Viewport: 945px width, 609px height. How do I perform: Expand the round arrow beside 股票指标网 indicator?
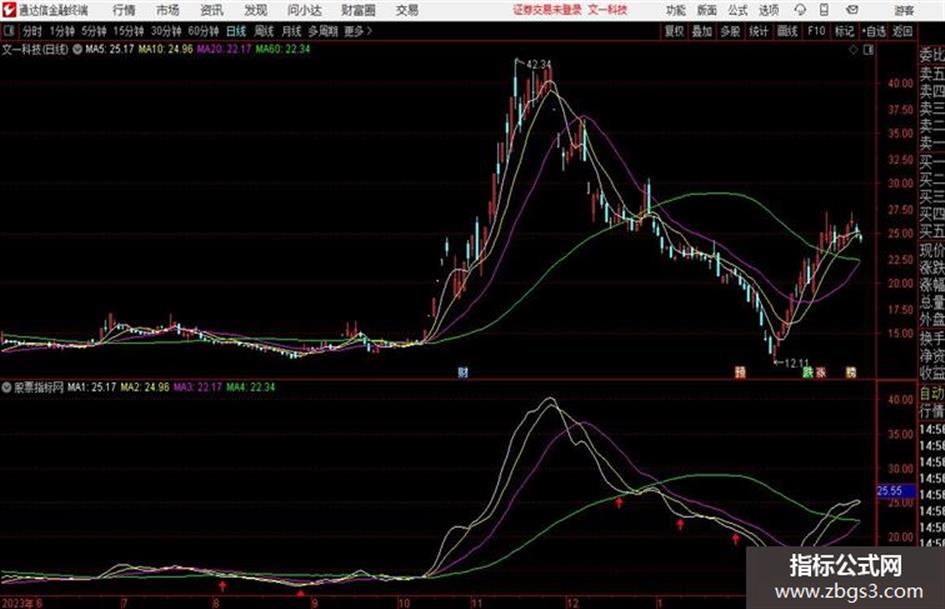point(7,387)
